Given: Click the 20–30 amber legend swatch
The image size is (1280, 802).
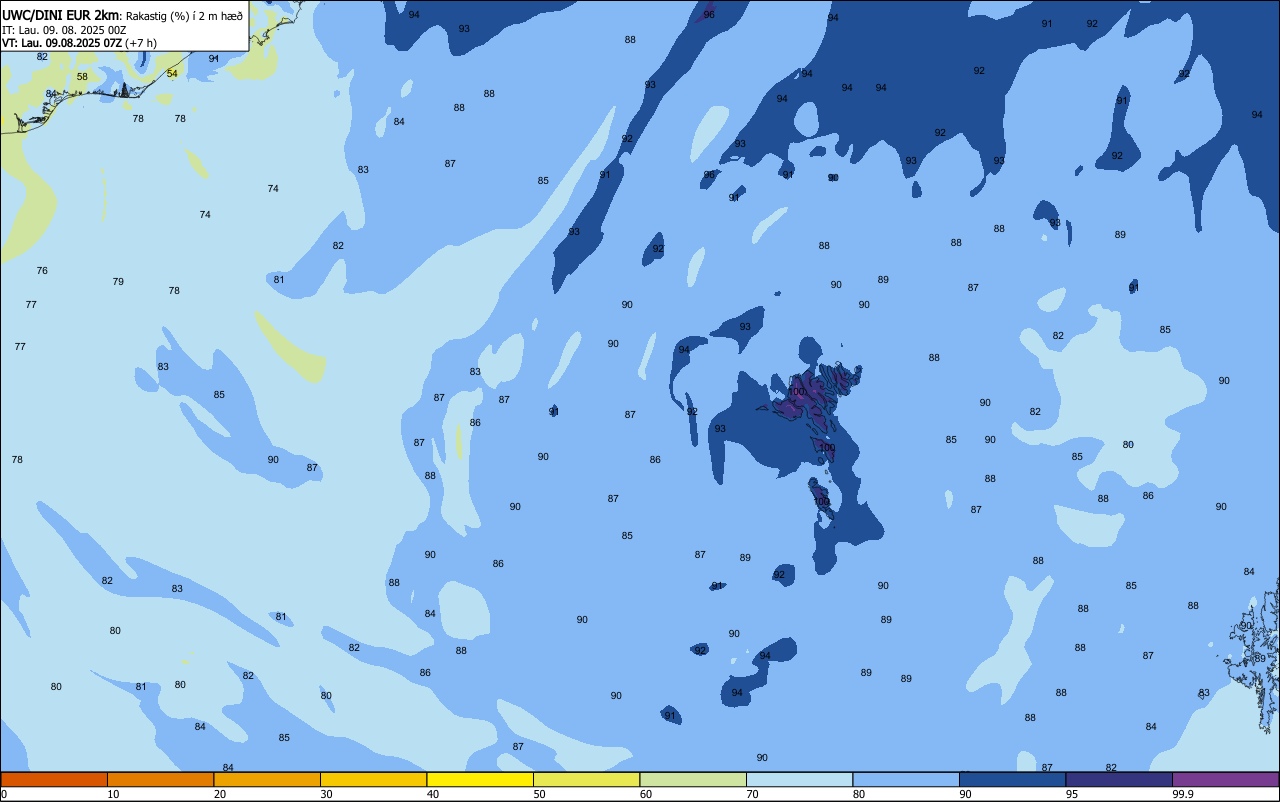Looking at the screenshot, I should pos(267,779).
